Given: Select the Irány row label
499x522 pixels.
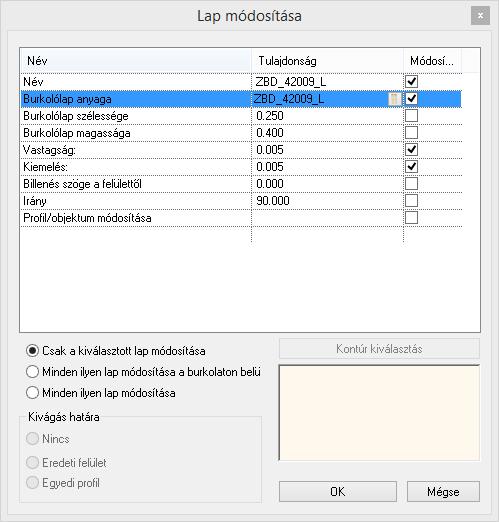Looking at the screenshot, I should coord(35,201).
